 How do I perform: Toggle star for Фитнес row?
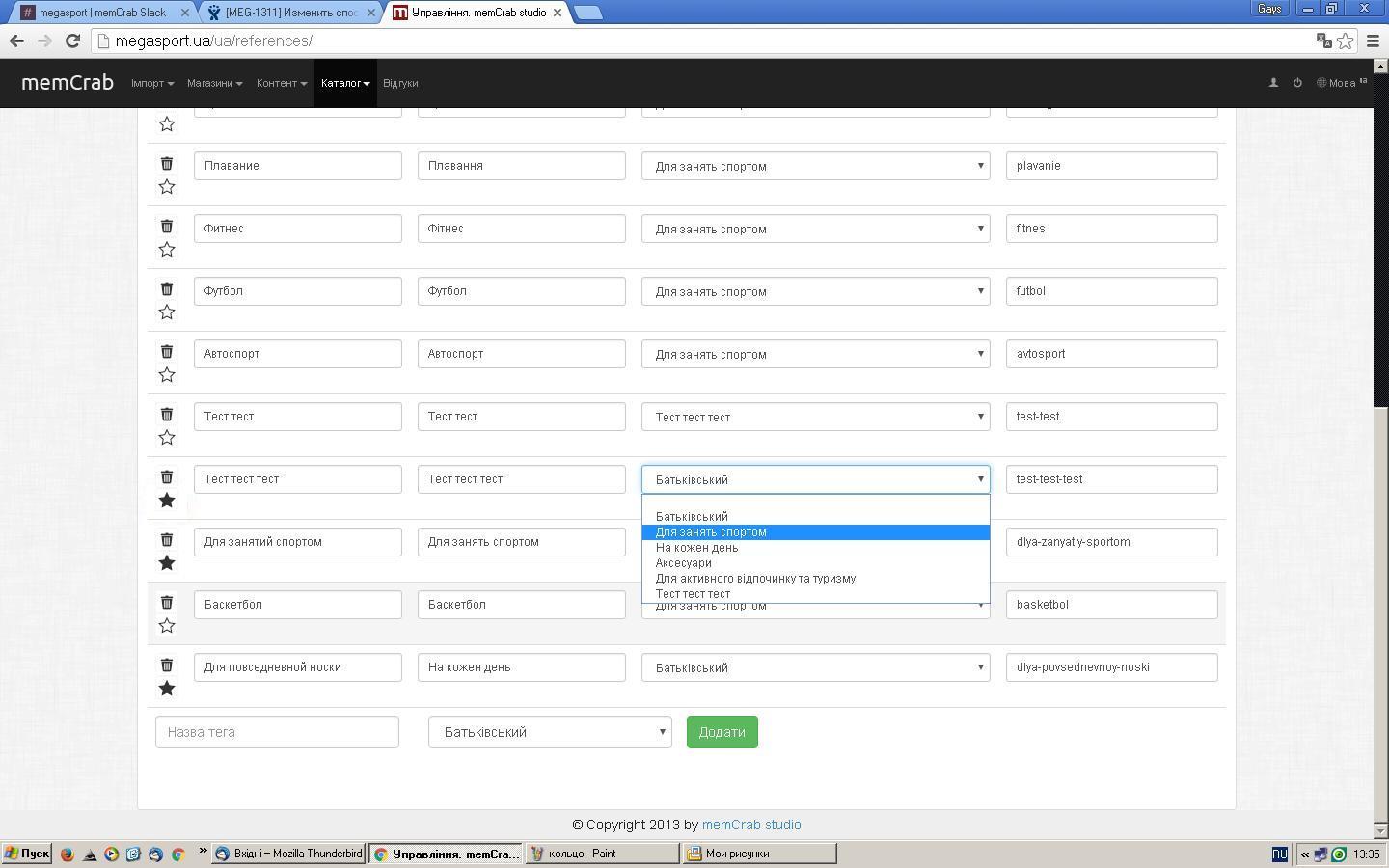[167, 250]
